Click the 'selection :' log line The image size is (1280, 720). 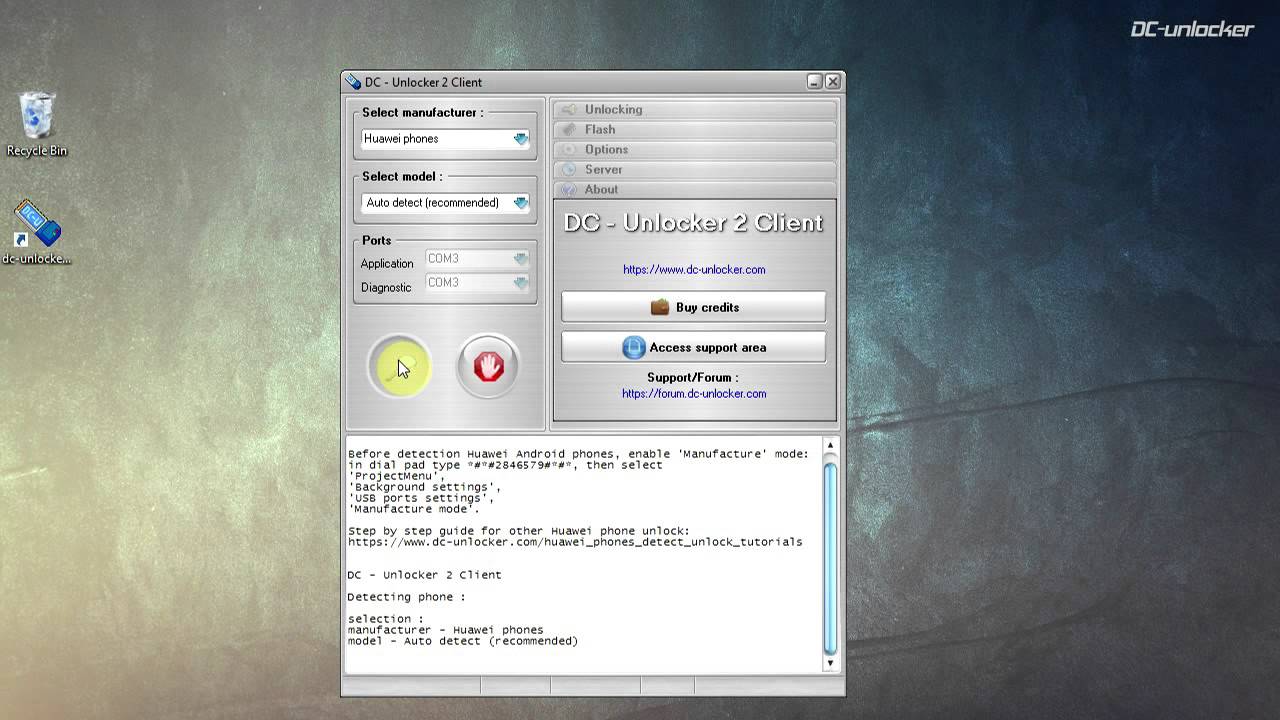[x=386, y=619]
